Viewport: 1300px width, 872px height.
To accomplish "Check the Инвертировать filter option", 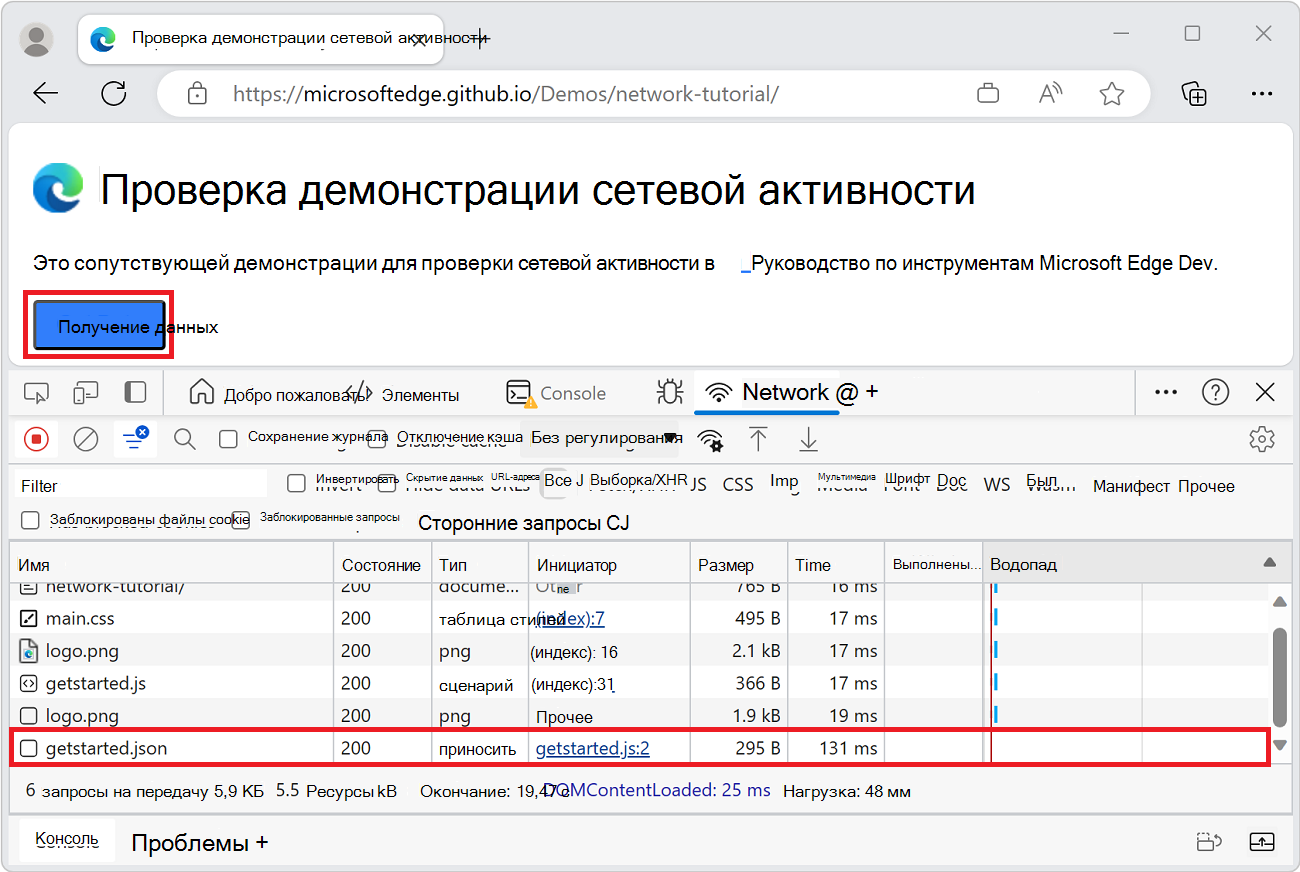I will click(x=296, y=483).
